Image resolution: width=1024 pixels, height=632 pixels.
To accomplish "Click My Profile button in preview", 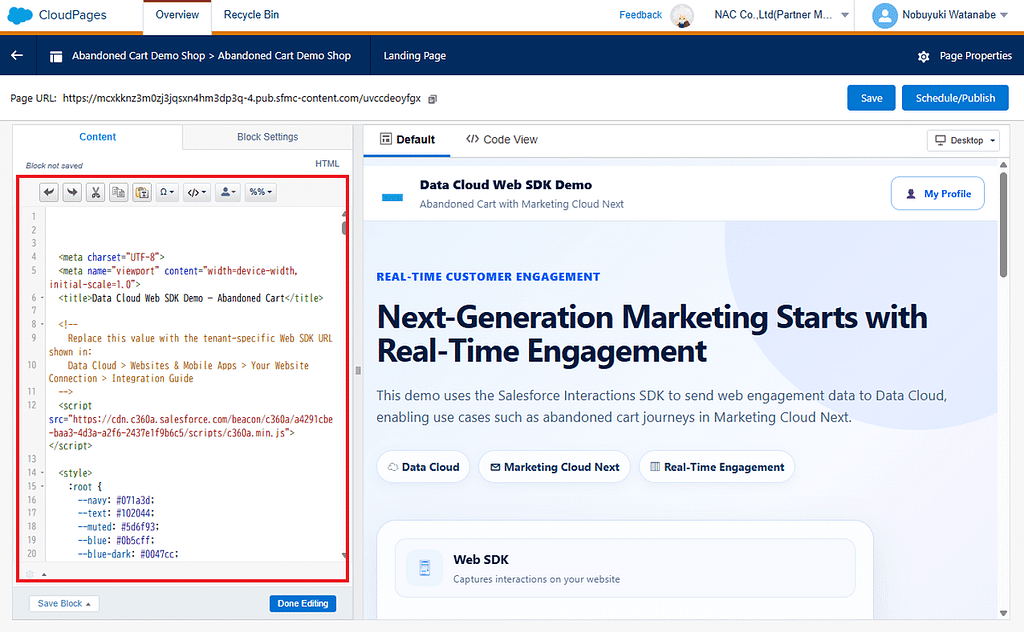I will [938, 194].
